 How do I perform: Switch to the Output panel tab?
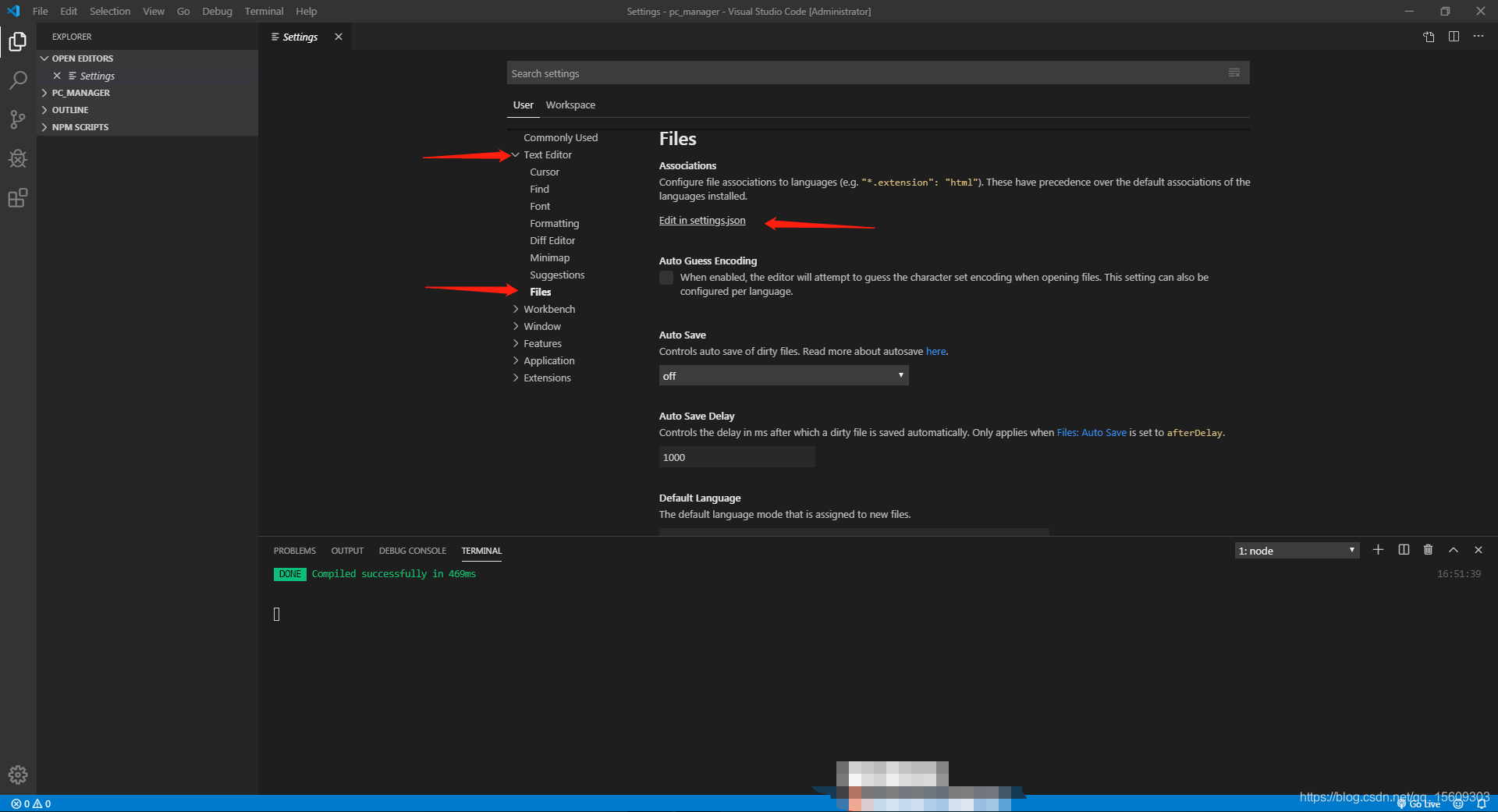(x=347, y=551)
